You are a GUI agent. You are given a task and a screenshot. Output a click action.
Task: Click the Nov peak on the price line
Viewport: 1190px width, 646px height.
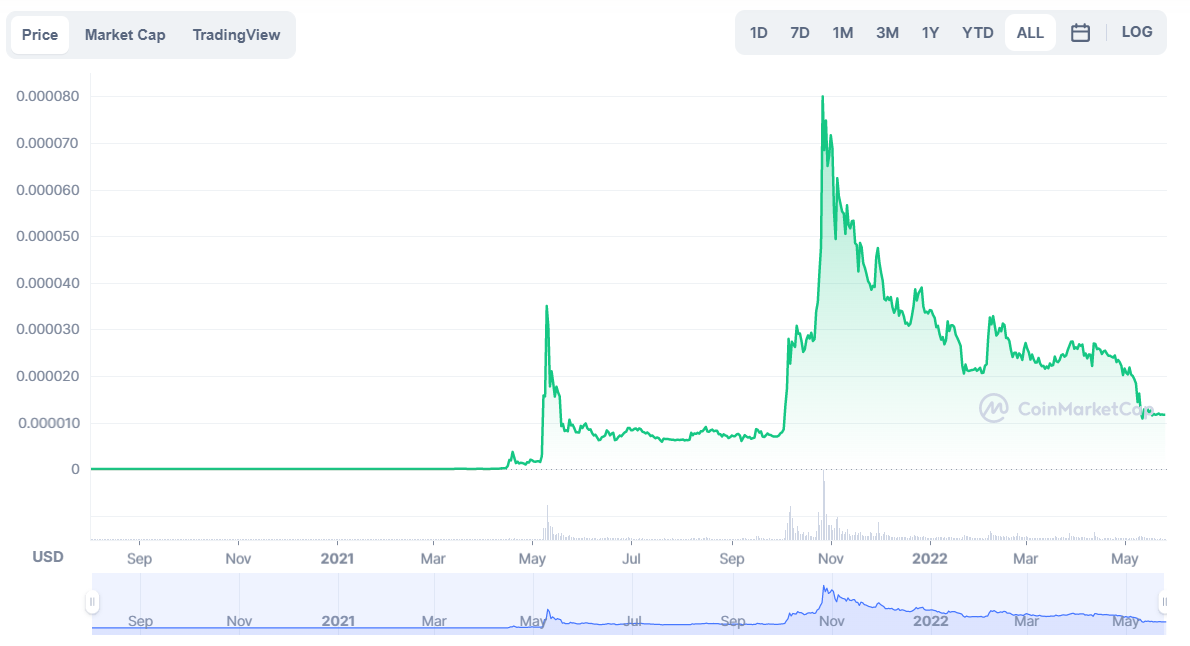coord(823,97)
